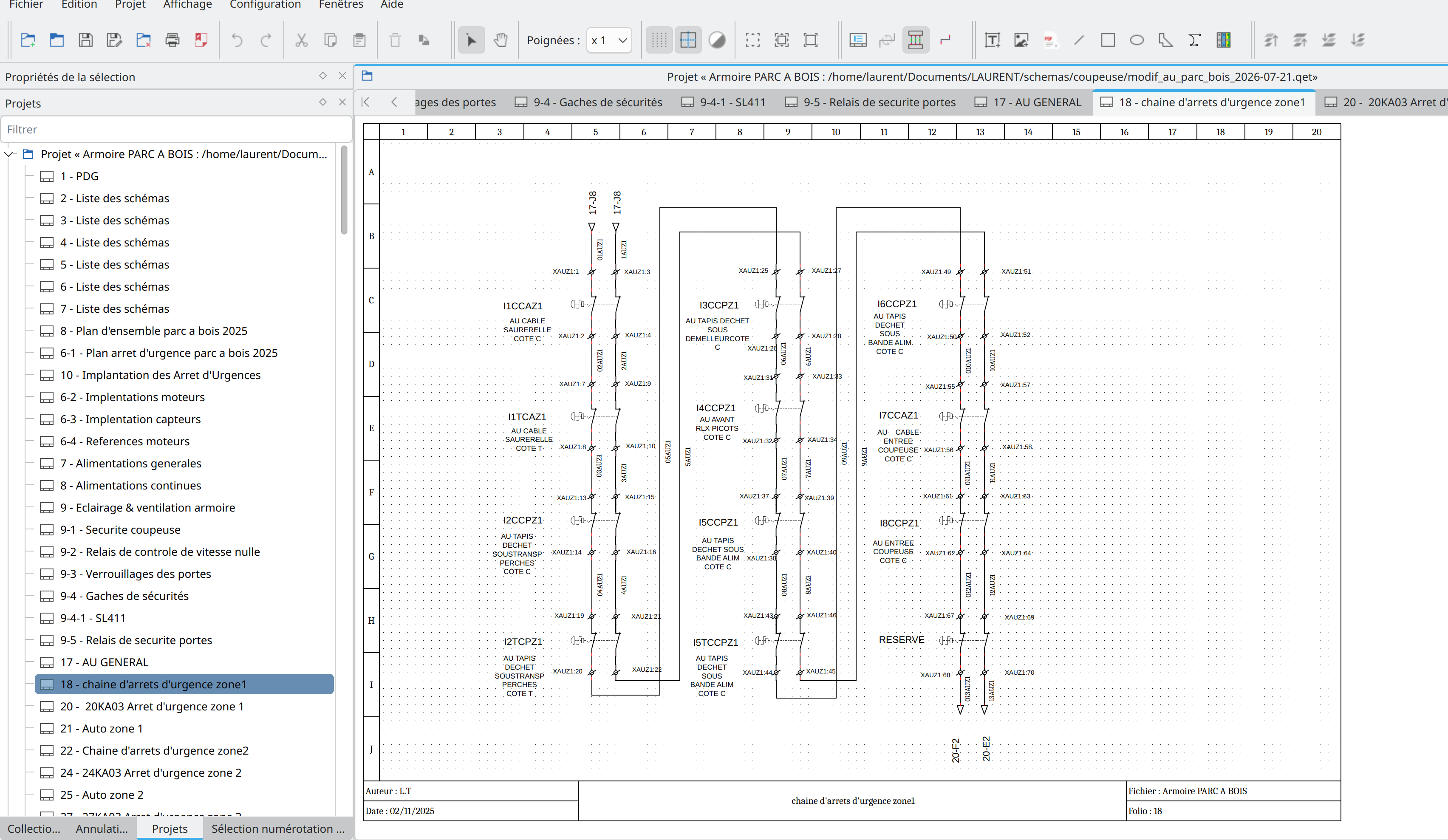This screenshot has width=1448, height=840.
Task: Open folio properties from the toolbar
Action: coord(858,40)
